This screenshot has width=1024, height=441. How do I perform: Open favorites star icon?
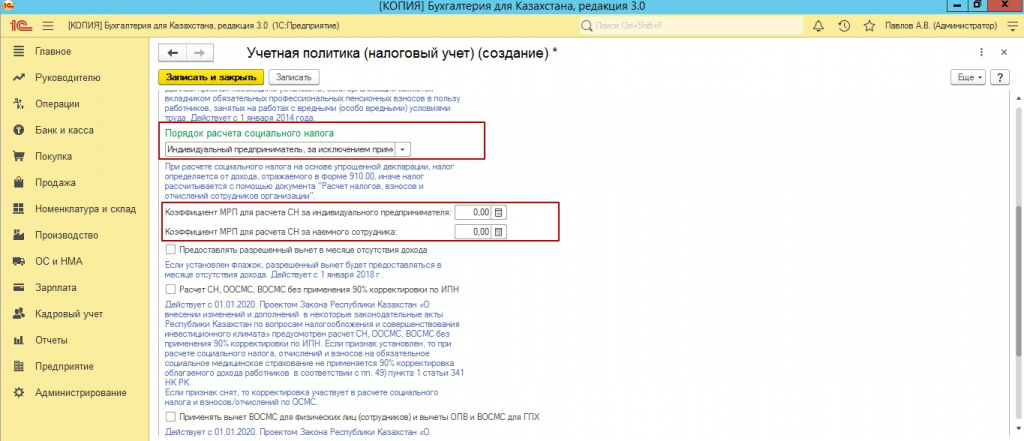tap(869, 26)
